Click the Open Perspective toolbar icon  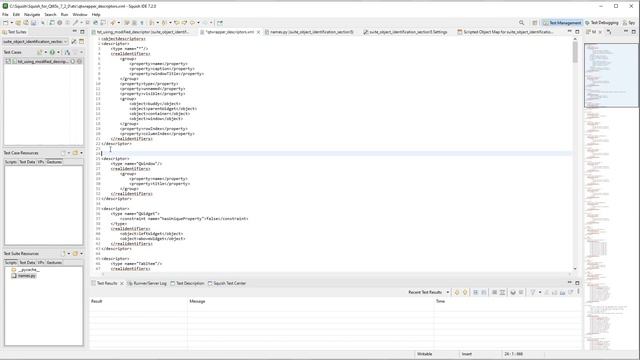pyautogui.click(x=534, y=23)
